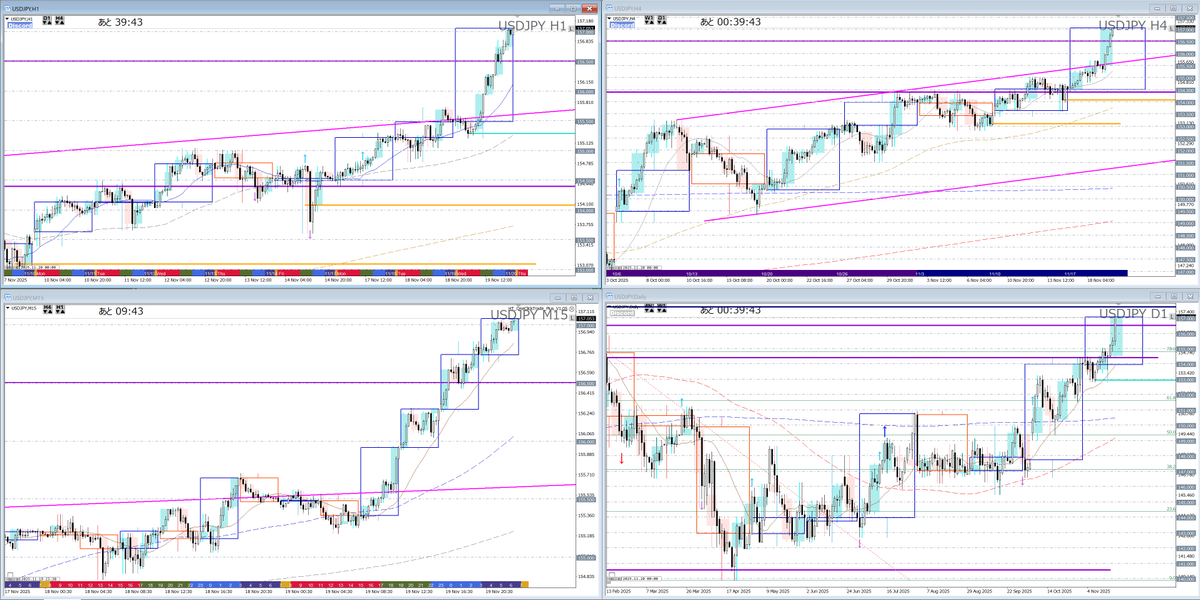Expand the USDJPY,H4 arrow in H4 chart
Screen dimensions: 1200x600
tap(611, 19)
